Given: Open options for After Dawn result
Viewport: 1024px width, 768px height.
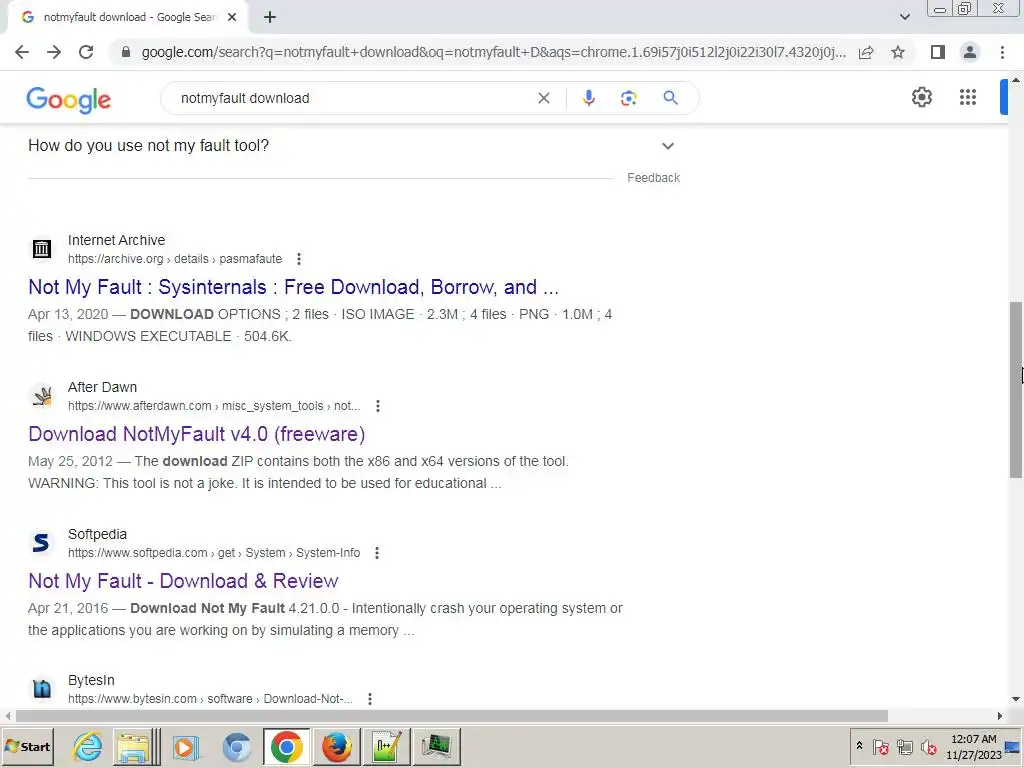Looking at the screenshot, I should click(378, 406).
